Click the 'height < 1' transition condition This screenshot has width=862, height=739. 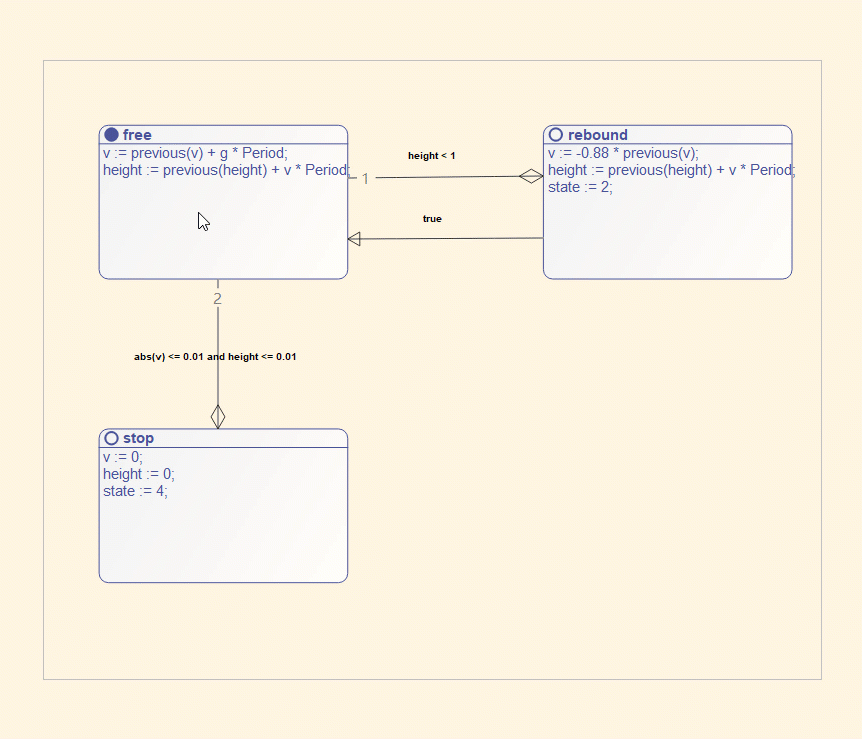[x=432, y=156]
